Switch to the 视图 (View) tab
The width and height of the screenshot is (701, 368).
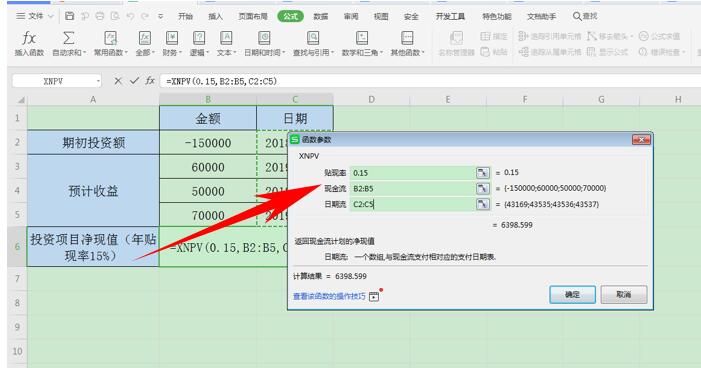tap(381, 16)
